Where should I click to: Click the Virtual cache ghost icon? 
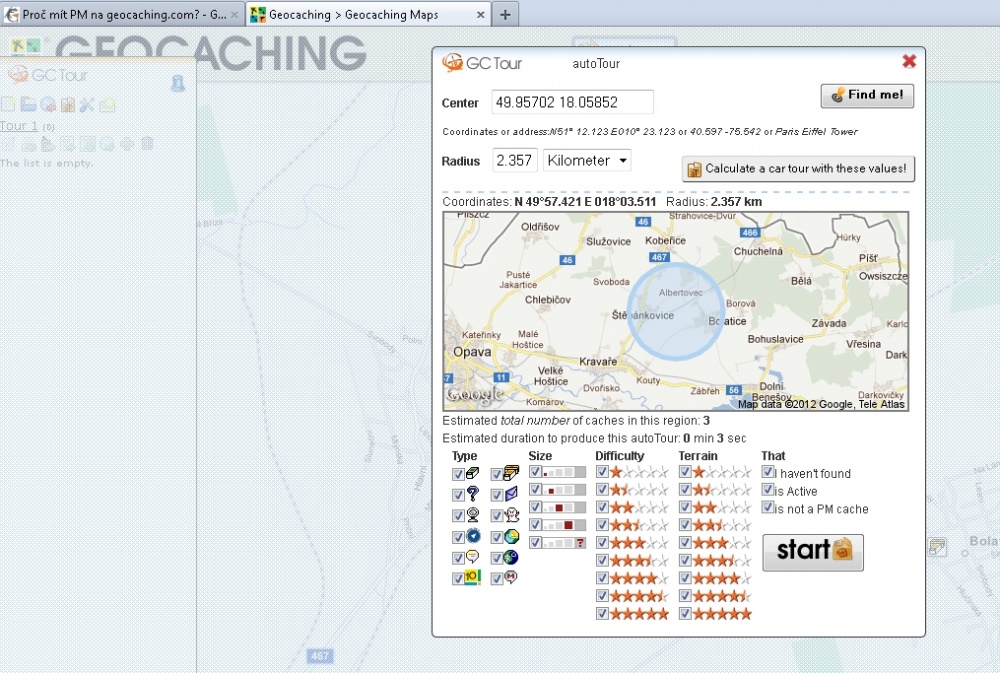point(511,515)
